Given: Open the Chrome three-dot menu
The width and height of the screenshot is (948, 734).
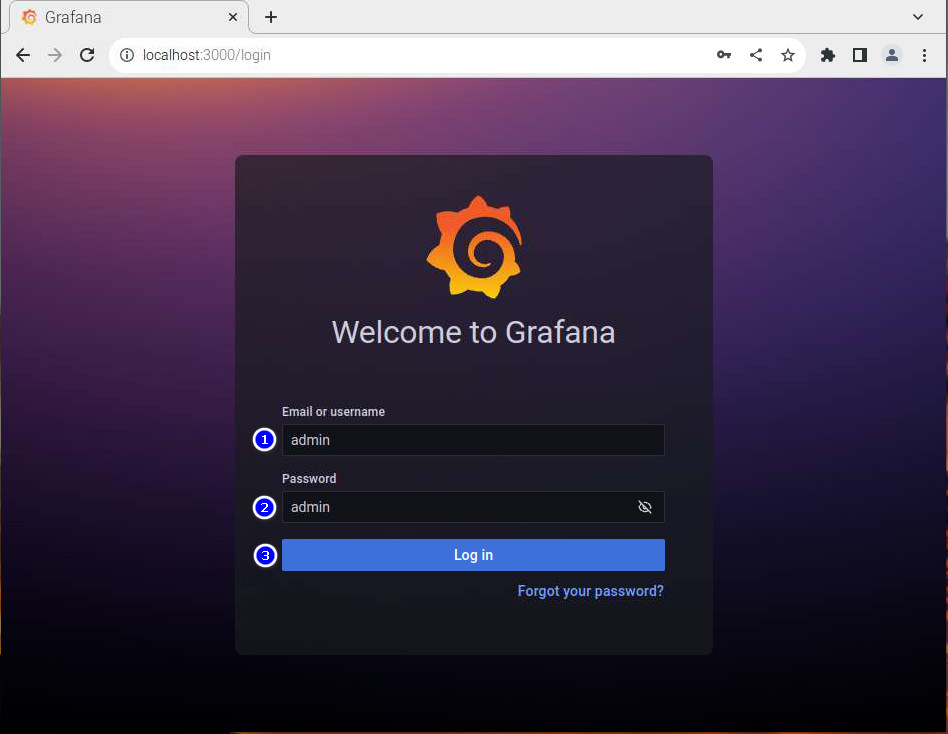Looking at the screenshot, I should pos(924,55).
